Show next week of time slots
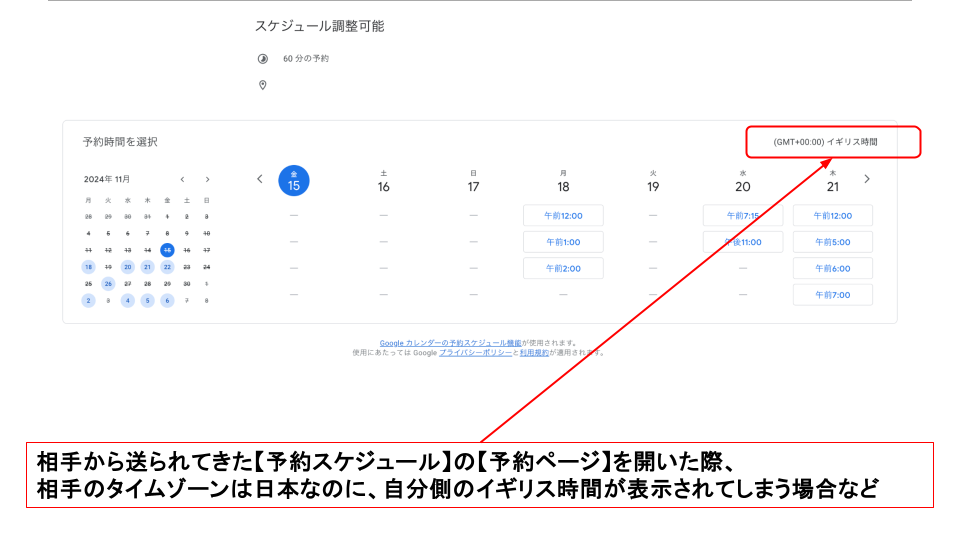The image size is (960, 540). click(x=867, y=179)
